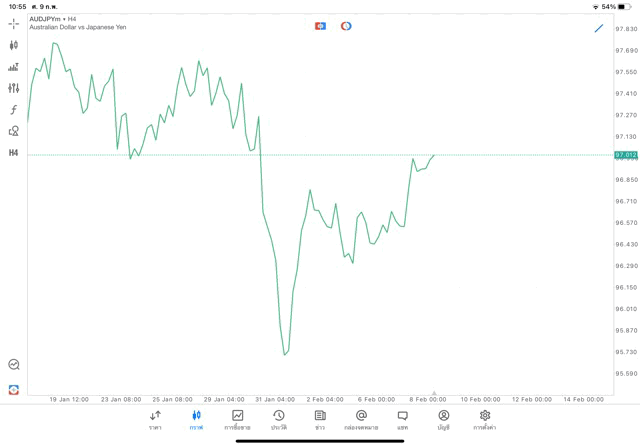The height and width of the screenshot is (447, 640).
Task: Open the drawing objects shapes tool
Action: click(13, 131)
